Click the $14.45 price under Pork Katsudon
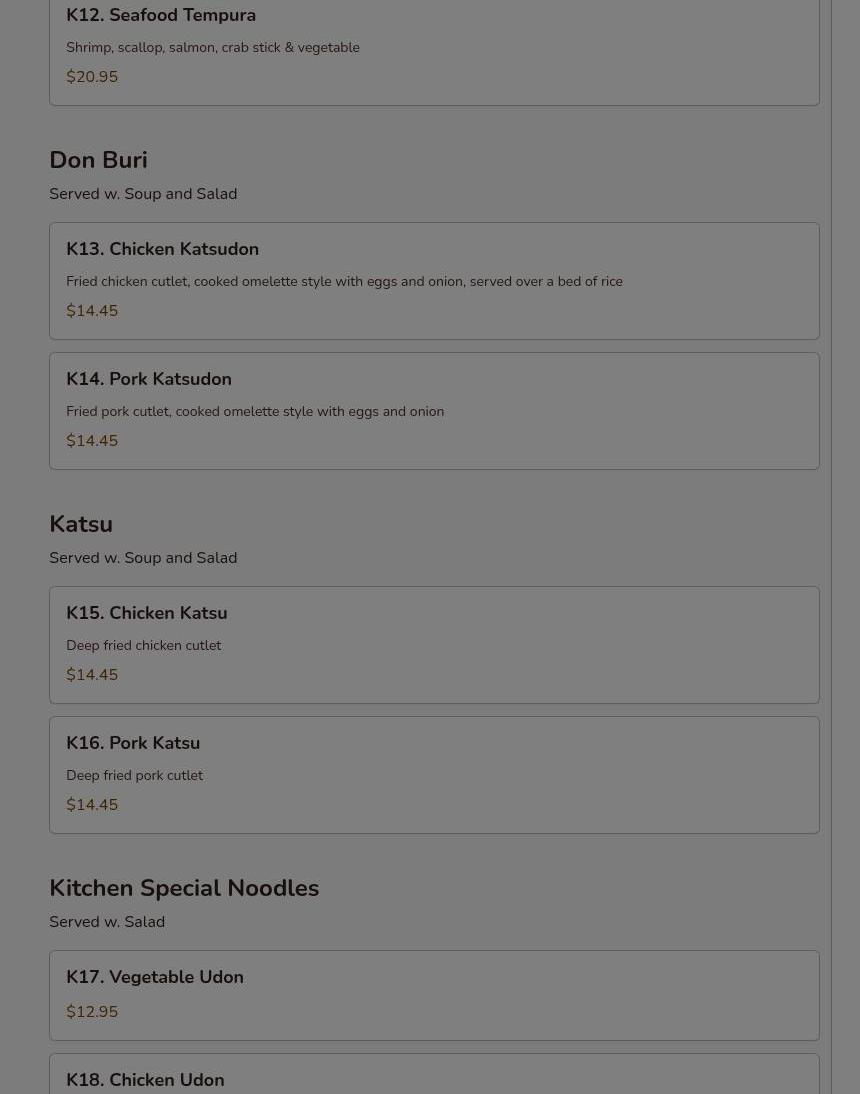The width and height of the screenshot is (860, 1094). (92, 441)
